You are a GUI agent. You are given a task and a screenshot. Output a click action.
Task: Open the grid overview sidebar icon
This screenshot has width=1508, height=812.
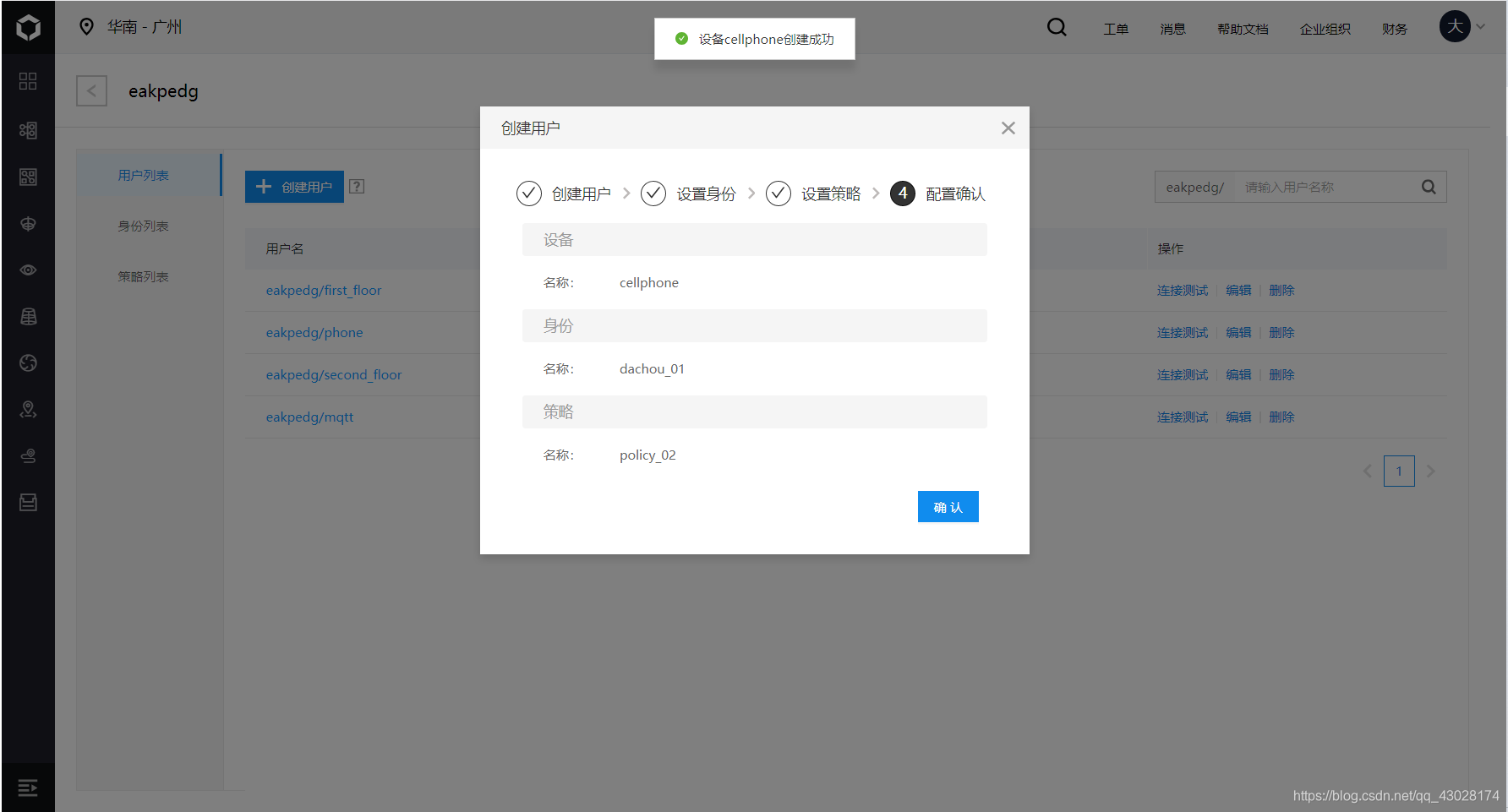tap(28, 81)
